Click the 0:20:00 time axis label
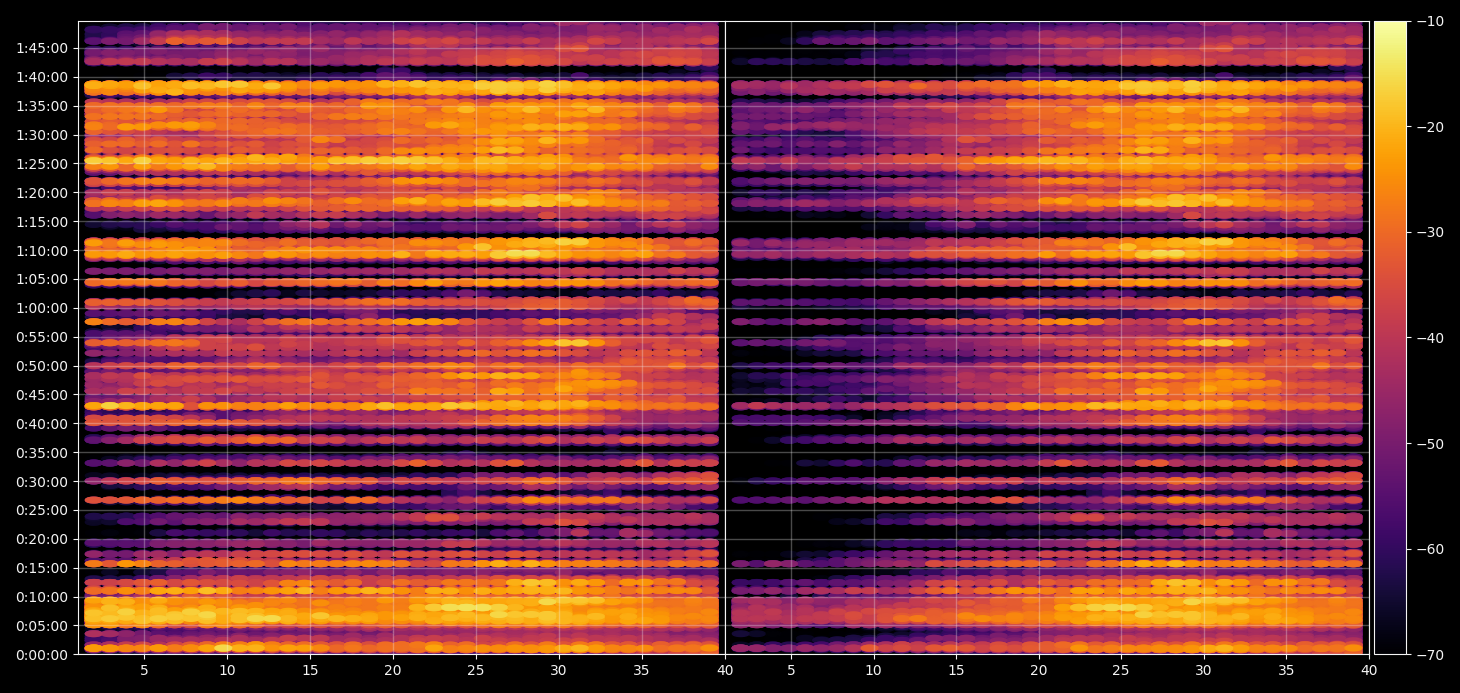This screenshot has height=693, width=1460. (x=42, y=539)
